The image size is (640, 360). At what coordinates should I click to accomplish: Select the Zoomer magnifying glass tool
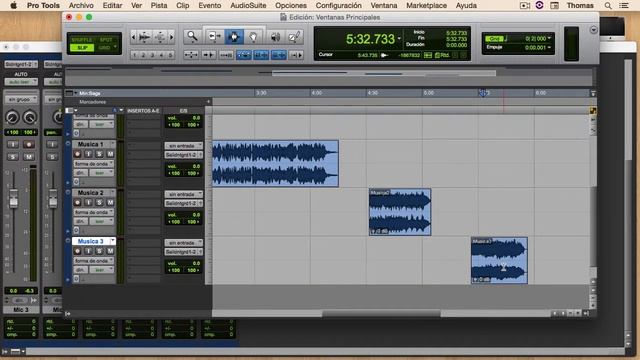pos(192,37)
